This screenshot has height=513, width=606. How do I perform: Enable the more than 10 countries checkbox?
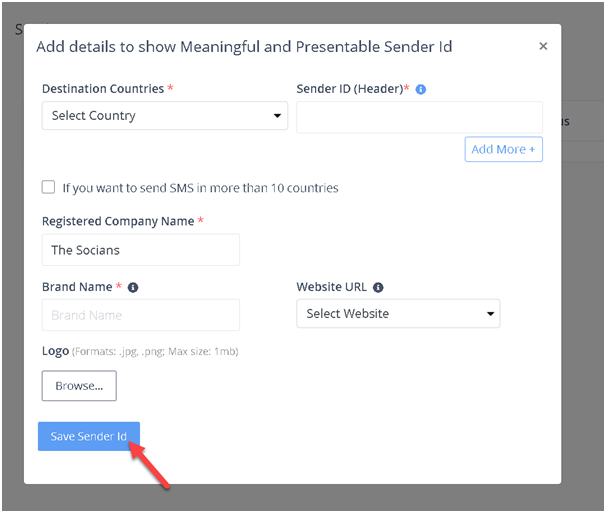point(48,187)
